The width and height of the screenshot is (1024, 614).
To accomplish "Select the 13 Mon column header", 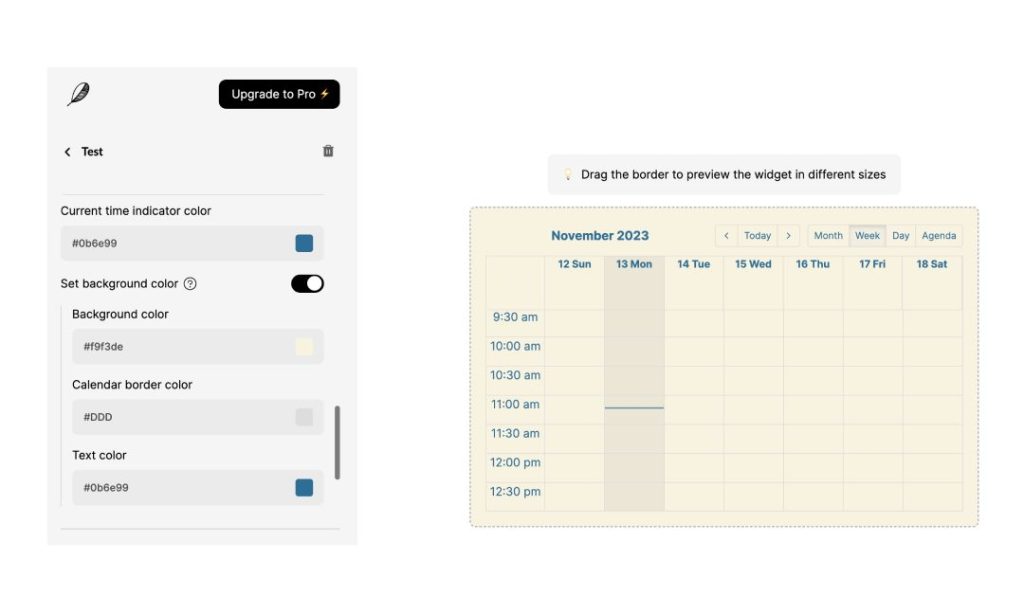I will (x=633, y=264).
